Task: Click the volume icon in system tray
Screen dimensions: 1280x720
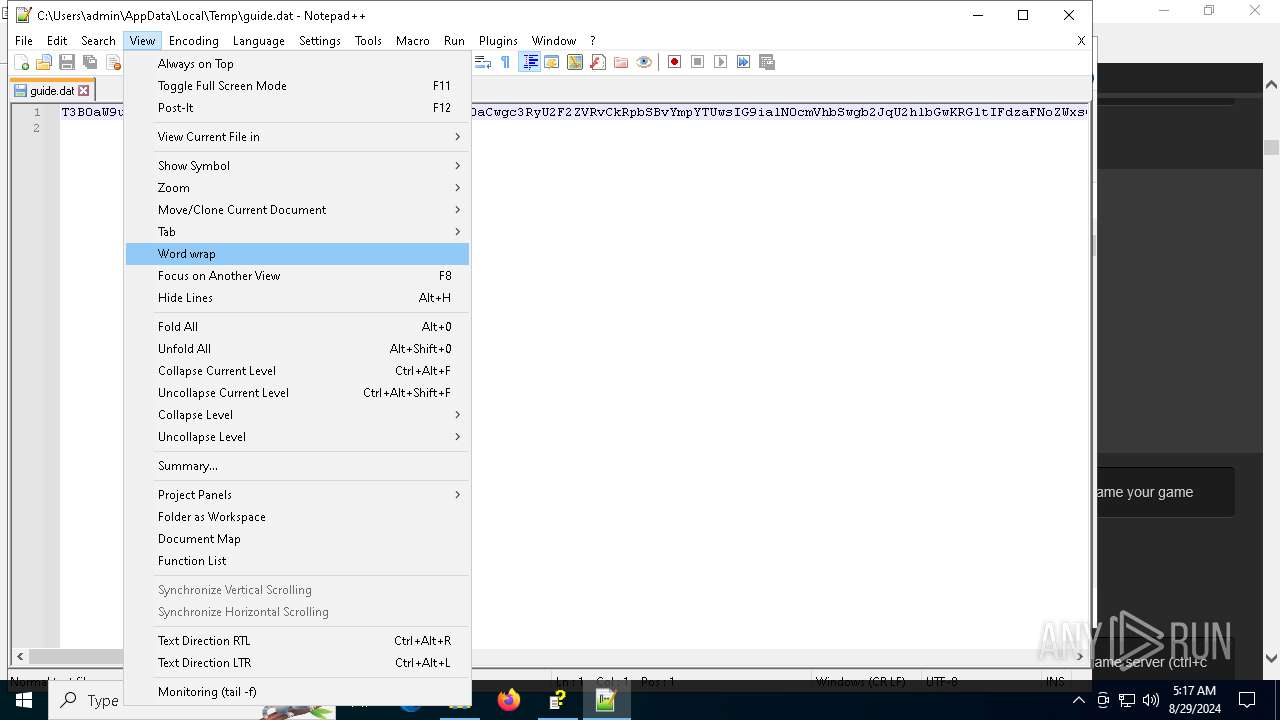Action: click(x=1150, y=700)
